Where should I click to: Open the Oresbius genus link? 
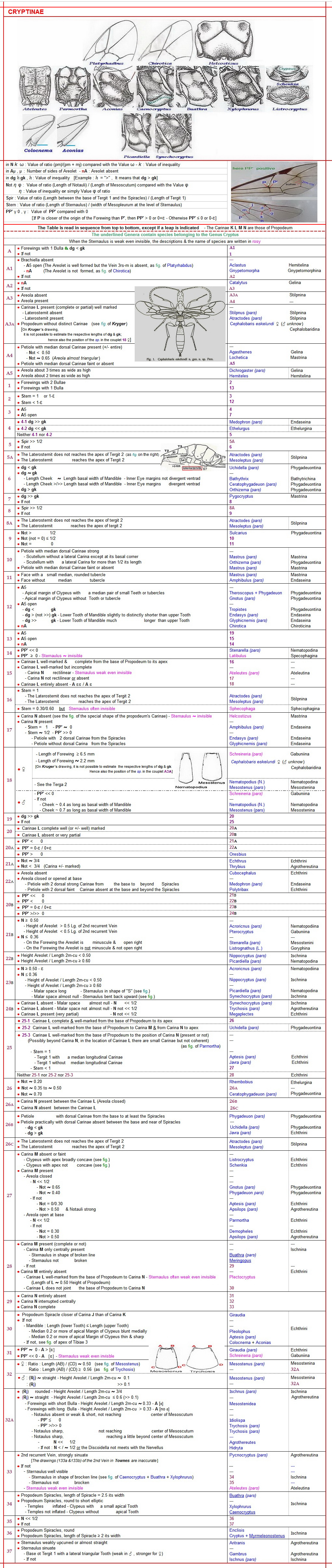point(238,854)
